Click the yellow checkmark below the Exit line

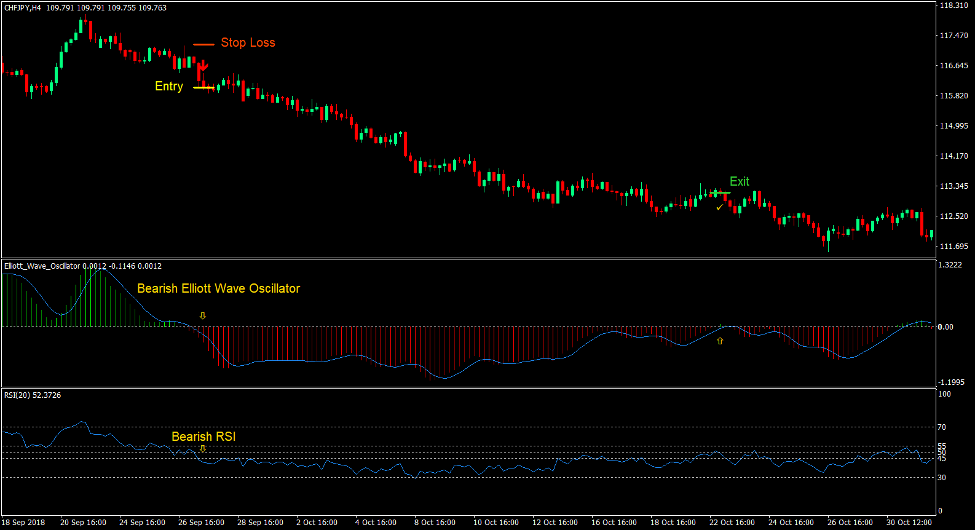(719, 207)
